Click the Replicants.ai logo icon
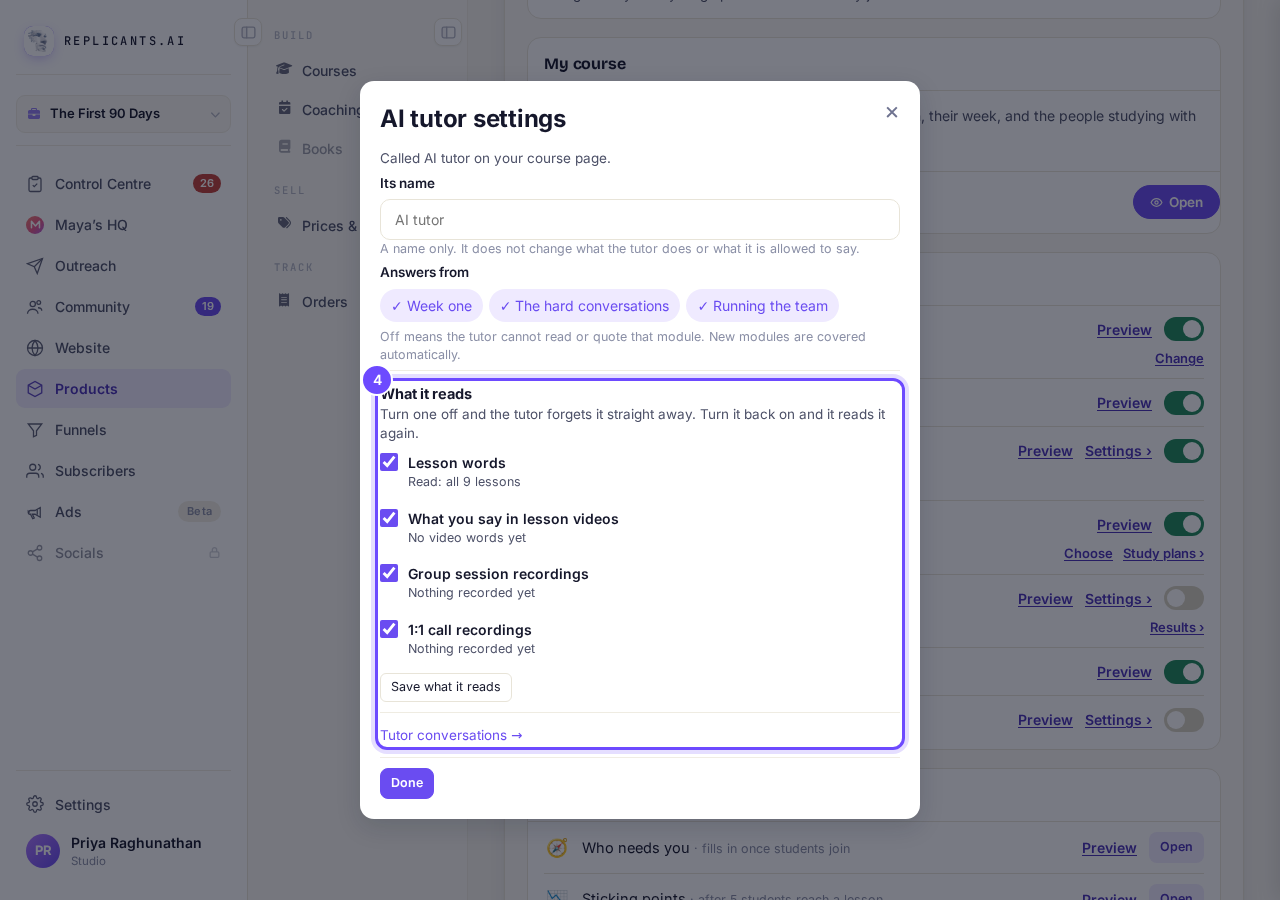Viewport: 1280px width, 900px height. (38, 41)
